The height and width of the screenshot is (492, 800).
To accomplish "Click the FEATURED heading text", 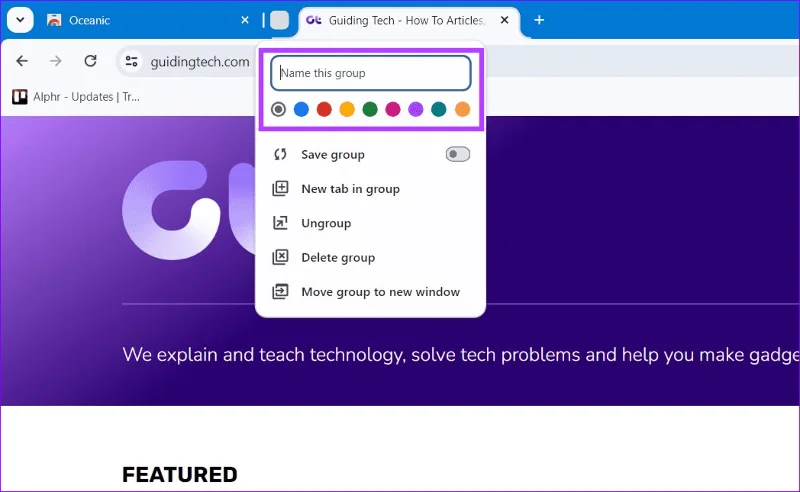I will [x=180, y=475].
